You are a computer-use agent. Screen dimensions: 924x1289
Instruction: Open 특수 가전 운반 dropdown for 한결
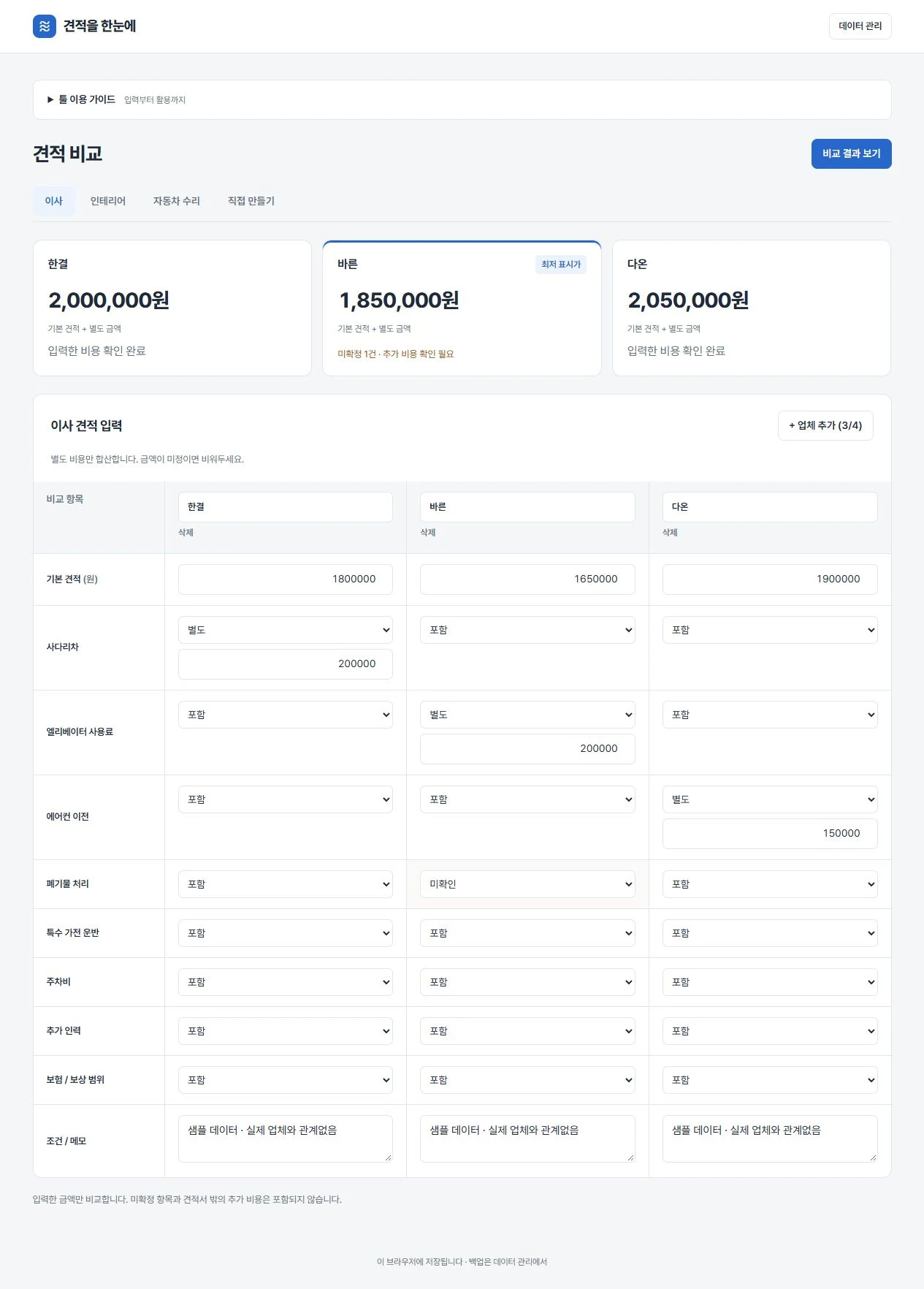pos(286,933)
